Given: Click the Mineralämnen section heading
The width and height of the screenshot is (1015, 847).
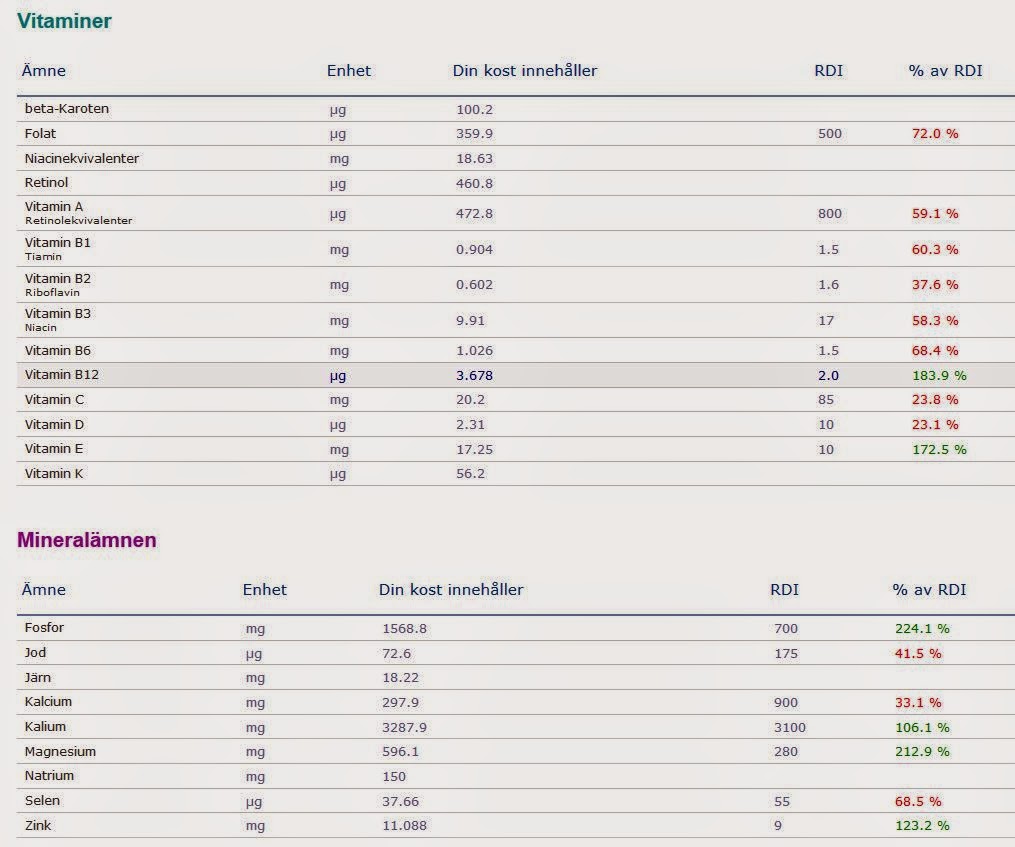Looking at the screenshot, I should [87, 539].
